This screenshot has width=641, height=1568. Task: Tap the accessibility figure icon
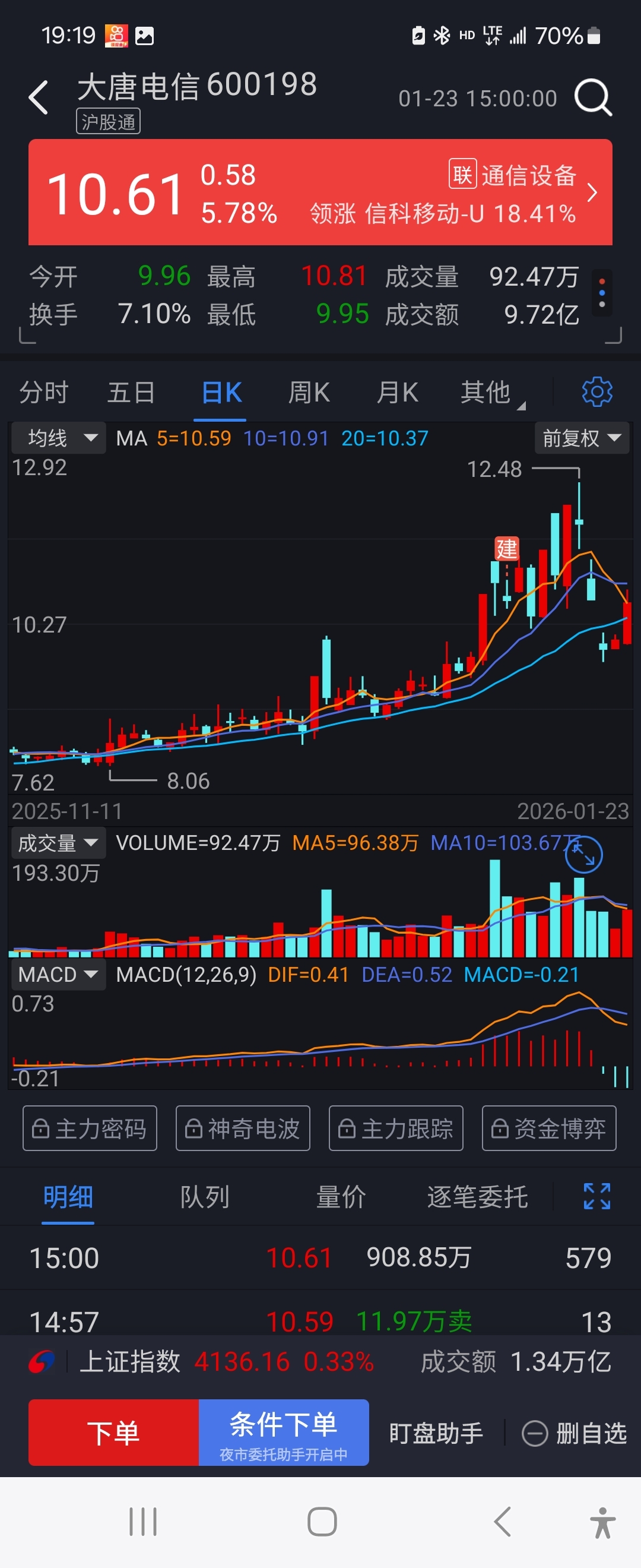click(x=602, y=1522)
